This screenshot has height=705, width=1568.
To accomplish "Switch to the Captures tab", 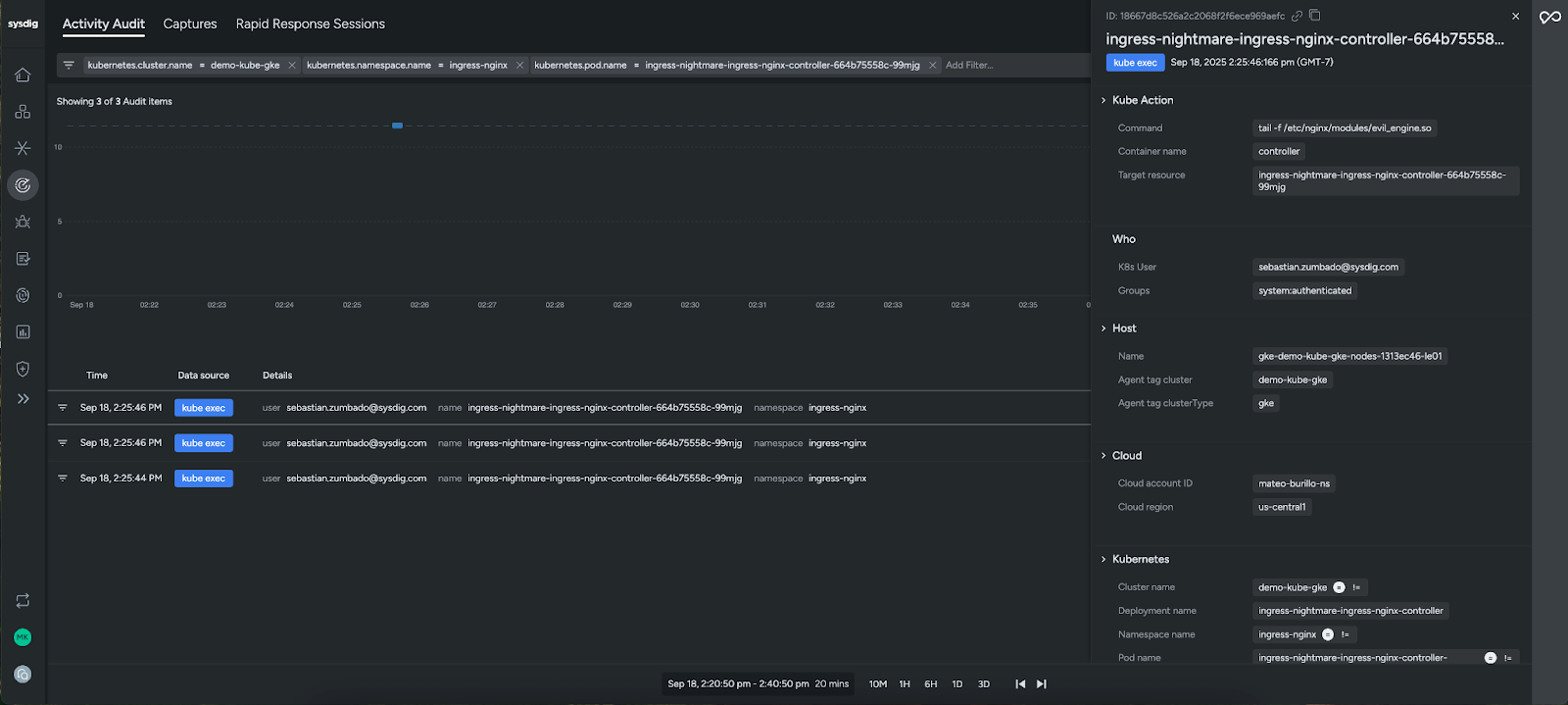I will coord(190,24).
